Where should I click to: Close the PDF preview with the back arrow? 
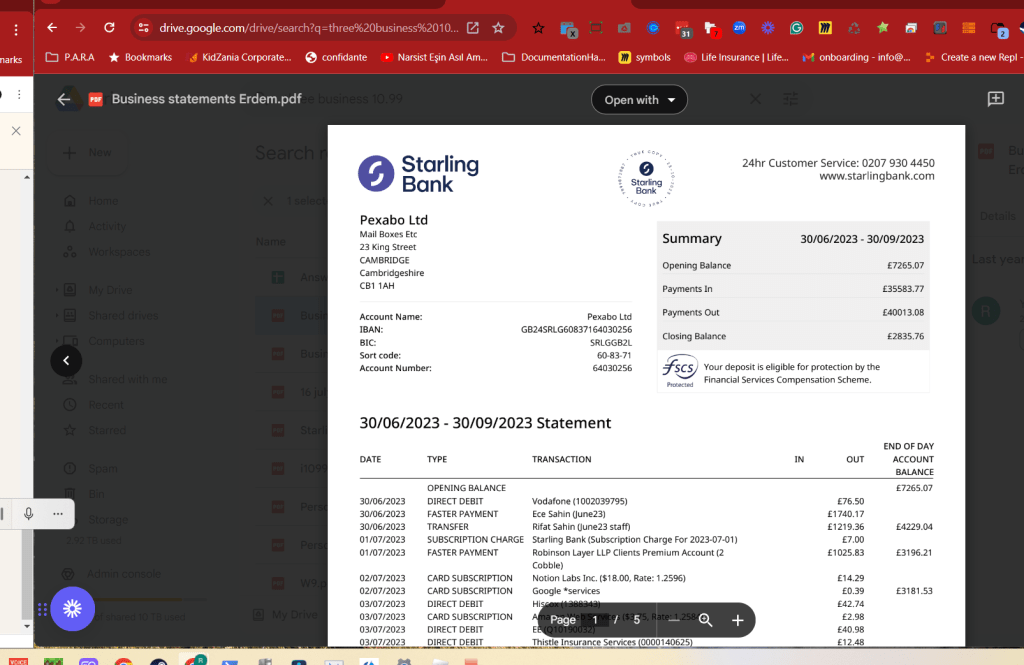tap(64, 99)
